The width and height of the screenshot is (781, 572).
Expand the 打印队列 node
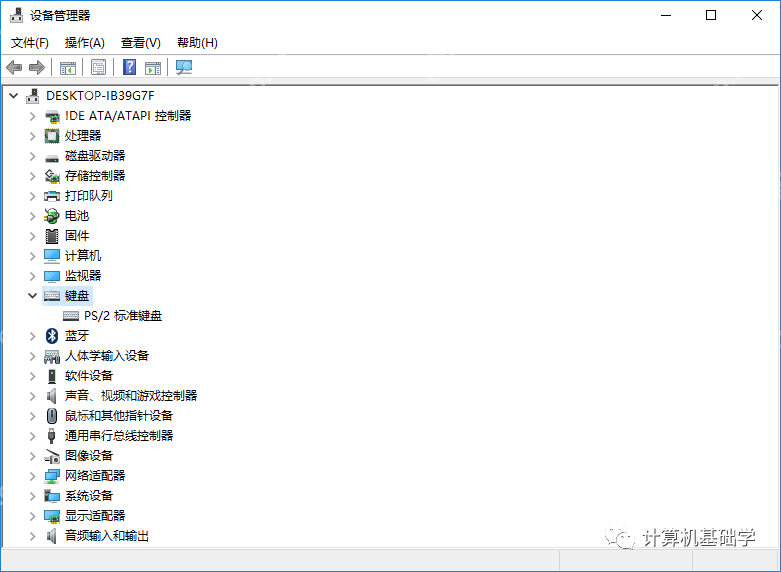pyautogui.click(x=33, y=196)
